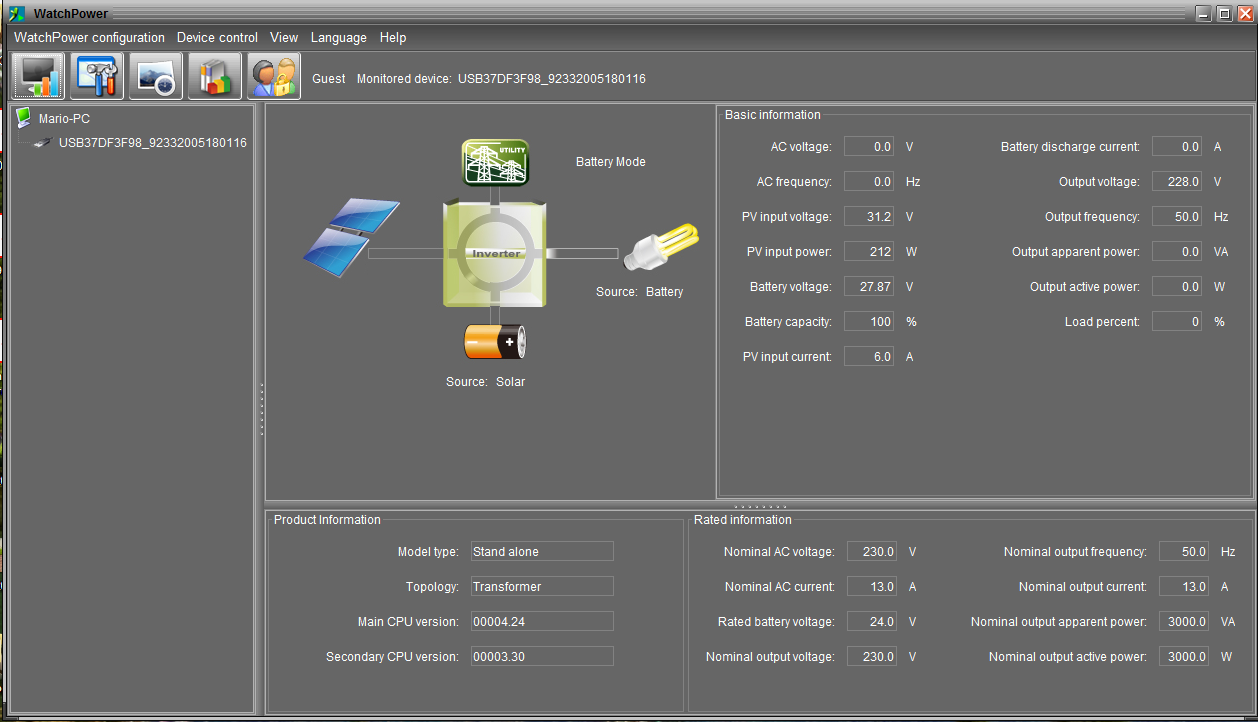Click the PV input power value 212

click(x=869, y=252)
